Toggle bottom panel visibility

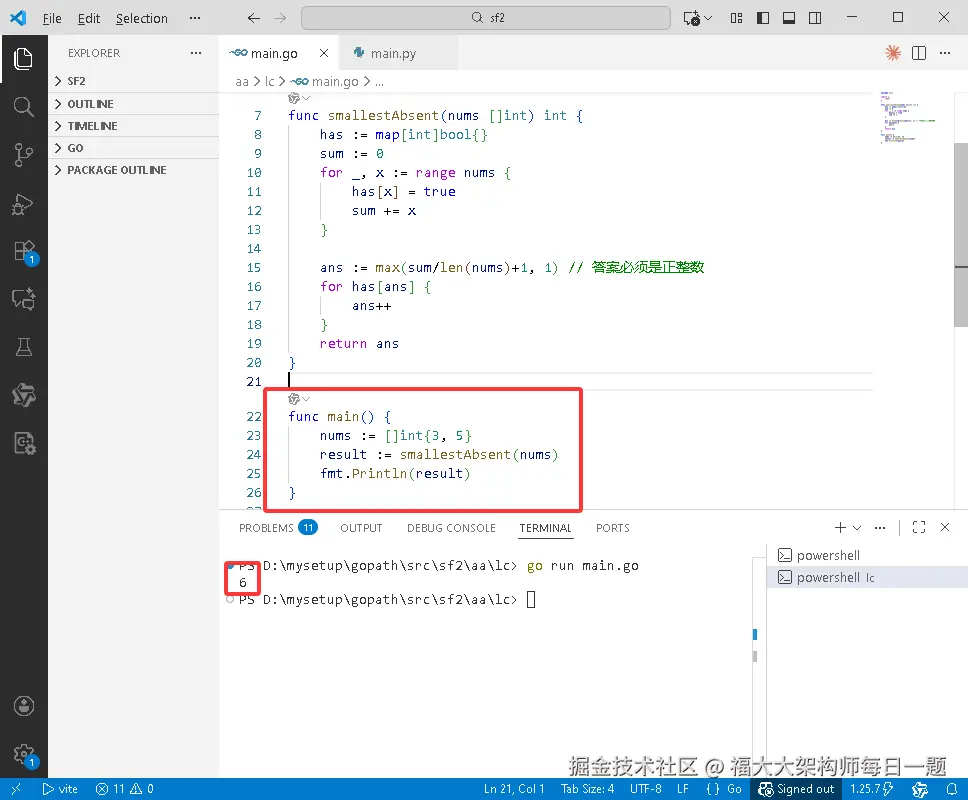point(789,18)
